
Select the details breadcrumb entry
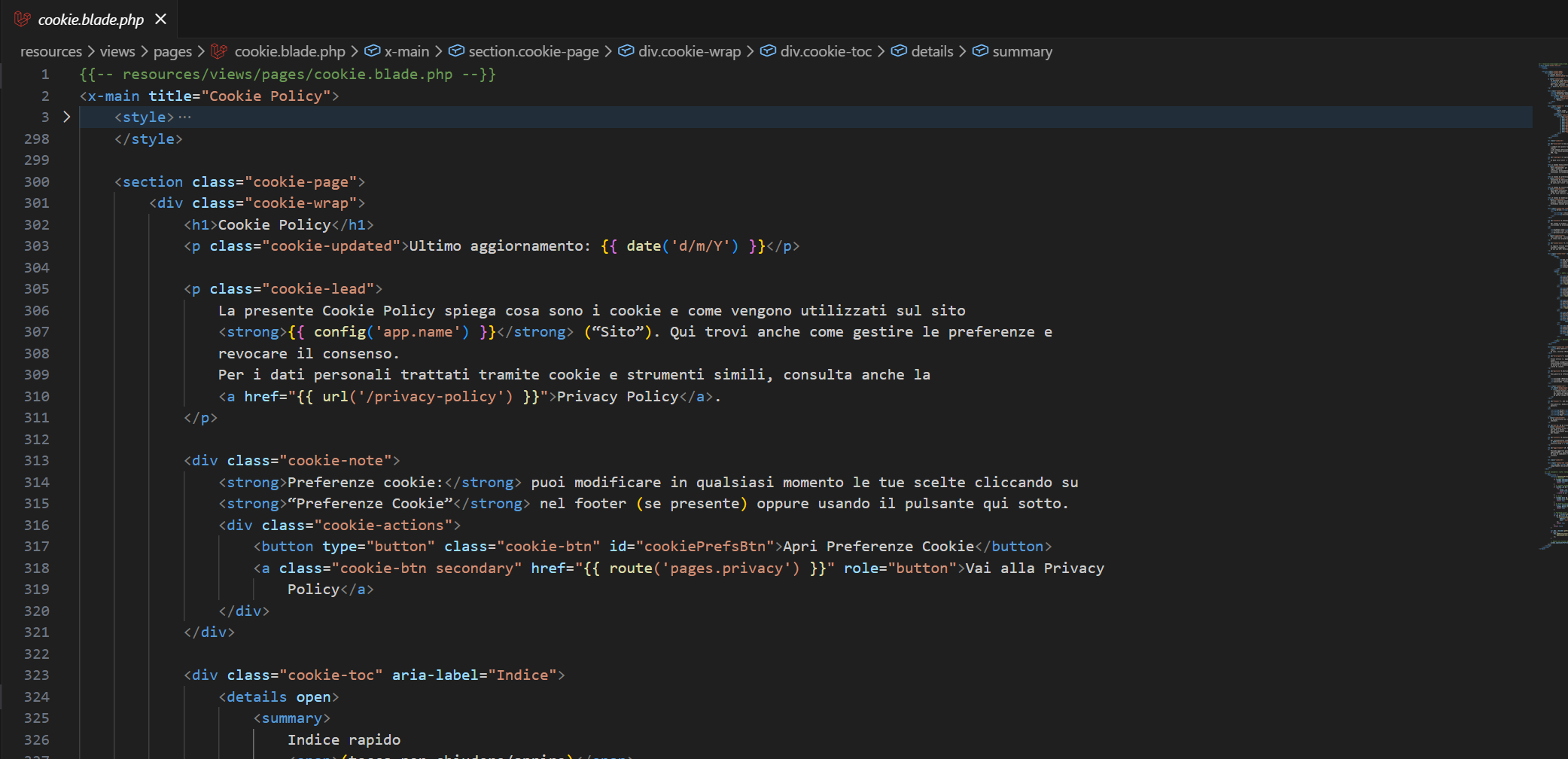[933, 50]
